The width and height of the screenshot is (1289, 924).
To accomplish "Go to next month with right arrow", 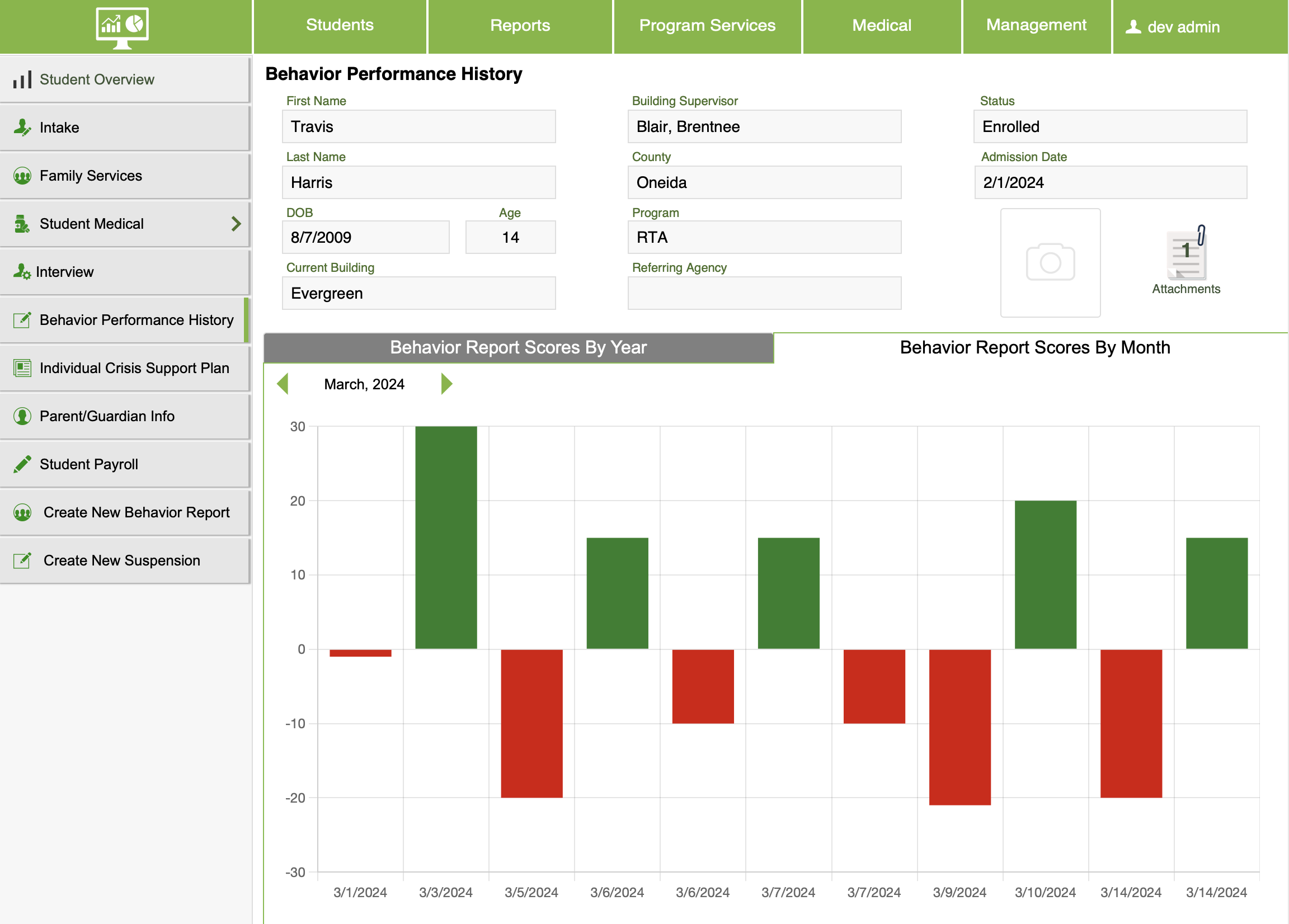I will (446, 384).
